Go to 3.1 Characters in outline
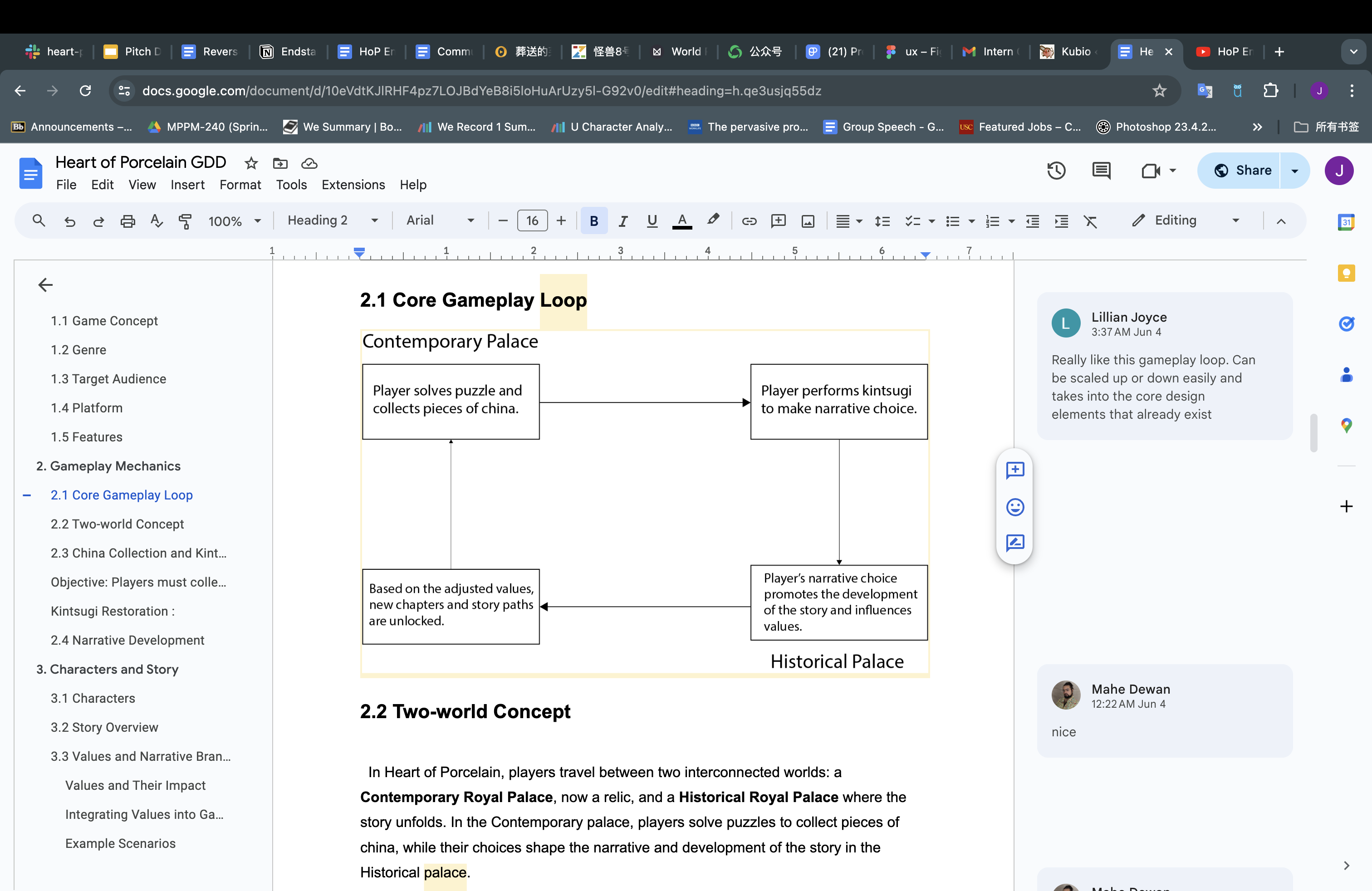This screenshot has height=891, width=1372. 93,698
